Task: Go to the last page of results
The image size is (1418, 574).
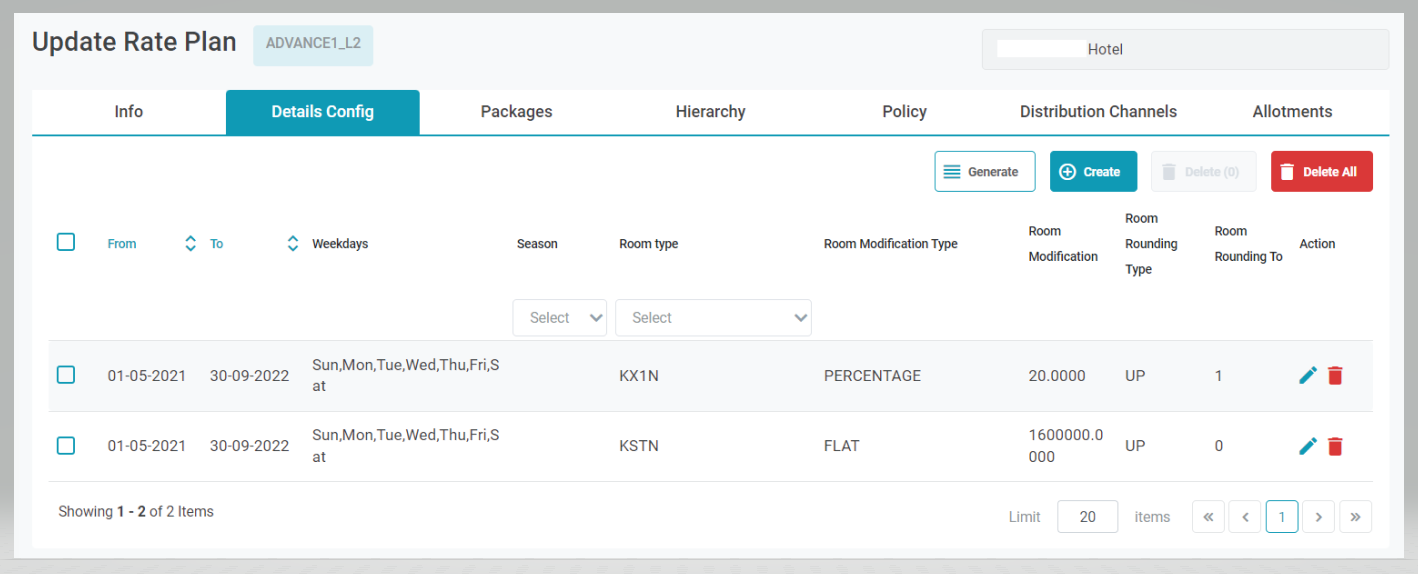Action: [x=1355, y=517]
